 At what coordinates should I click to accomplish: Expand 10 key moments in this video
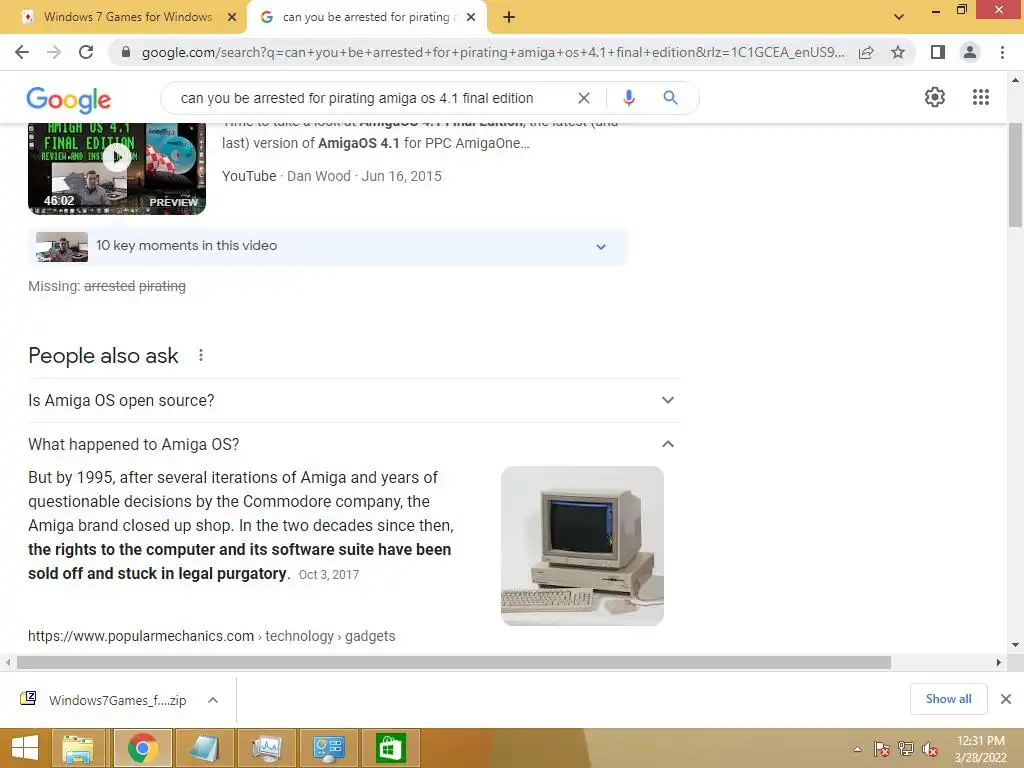[328, 246]
